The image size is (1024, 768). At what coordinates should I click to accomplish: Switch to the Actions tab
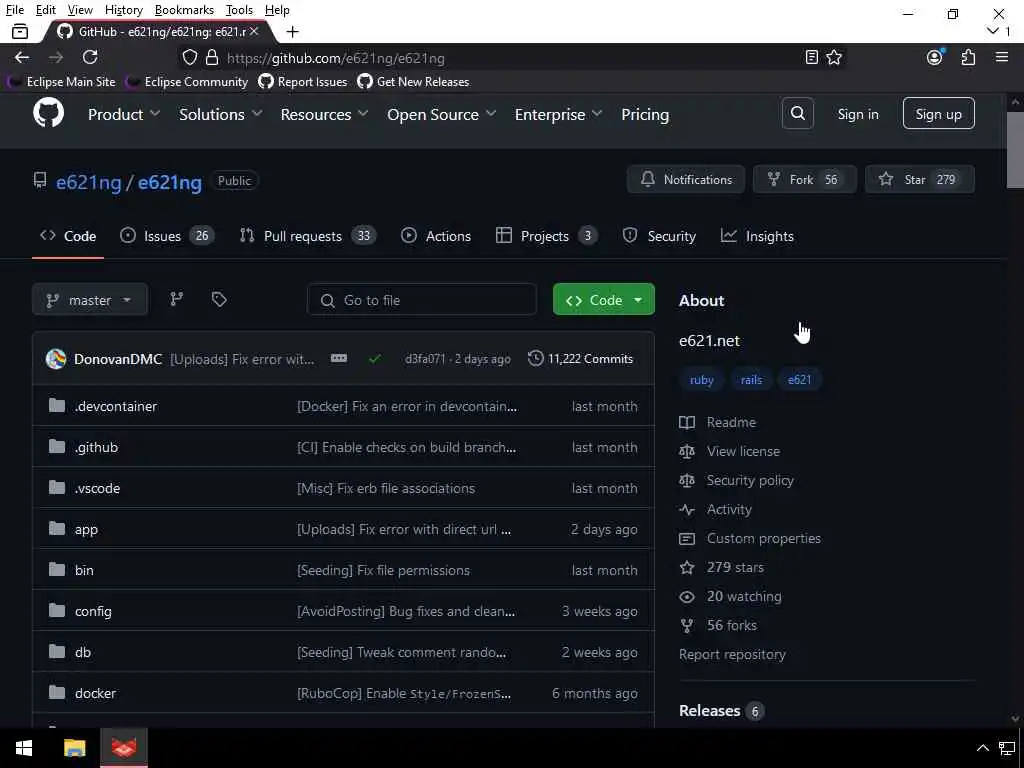tap(436, 236)
